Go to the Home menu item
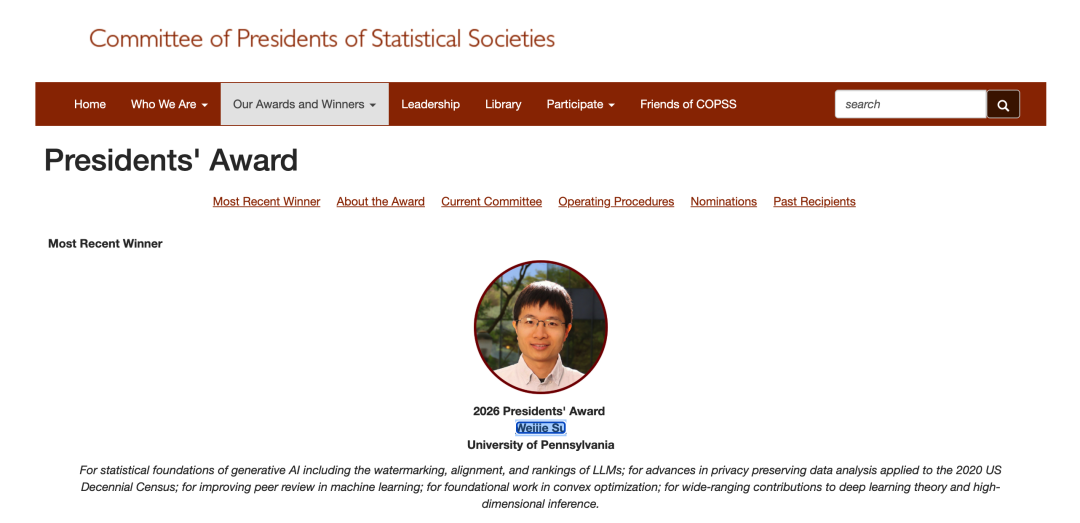 [90, 105]
